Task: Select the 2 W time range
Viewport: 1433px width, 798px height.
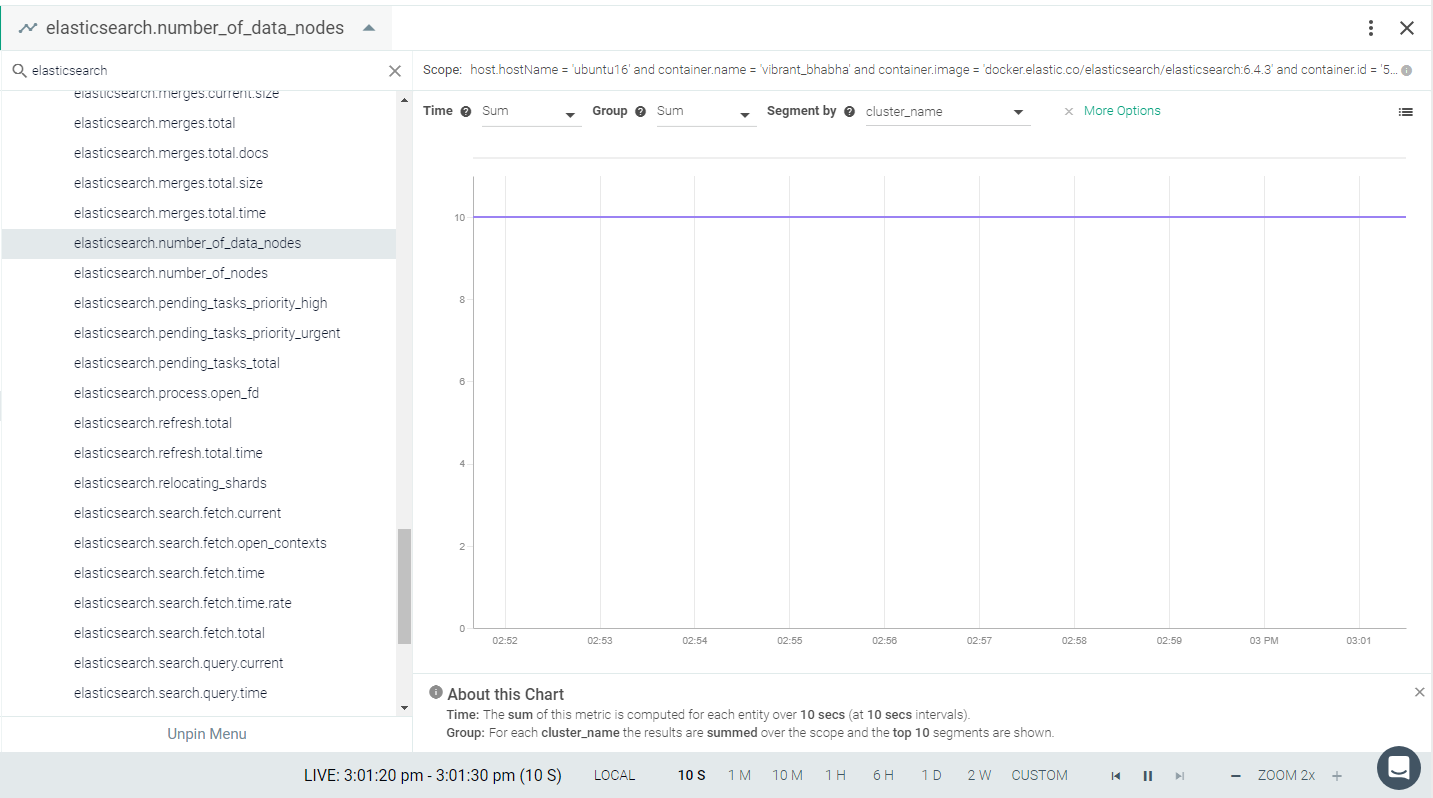Action: click(x=979, y=775)
